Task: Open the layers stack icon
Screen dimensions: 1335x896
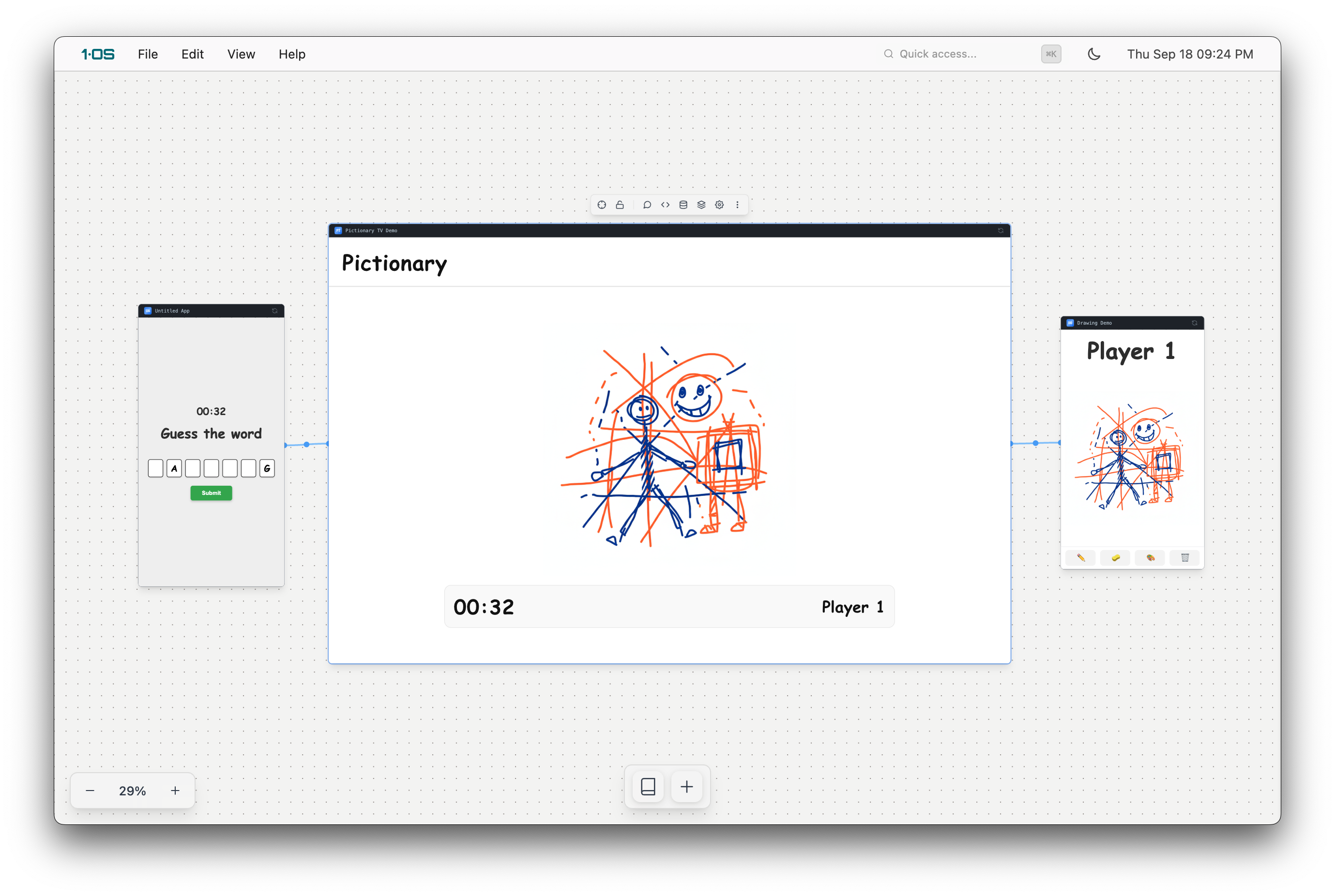Action: tap(701, 205)
